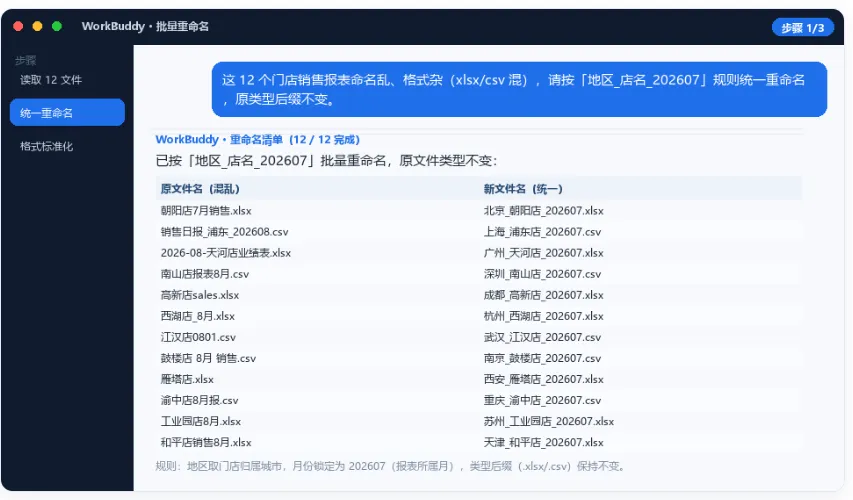This screenshot has height=500, width=853.
Task: Click new name 武汉_江汉店_202607.csv
Action: click(x=542, y=337)
